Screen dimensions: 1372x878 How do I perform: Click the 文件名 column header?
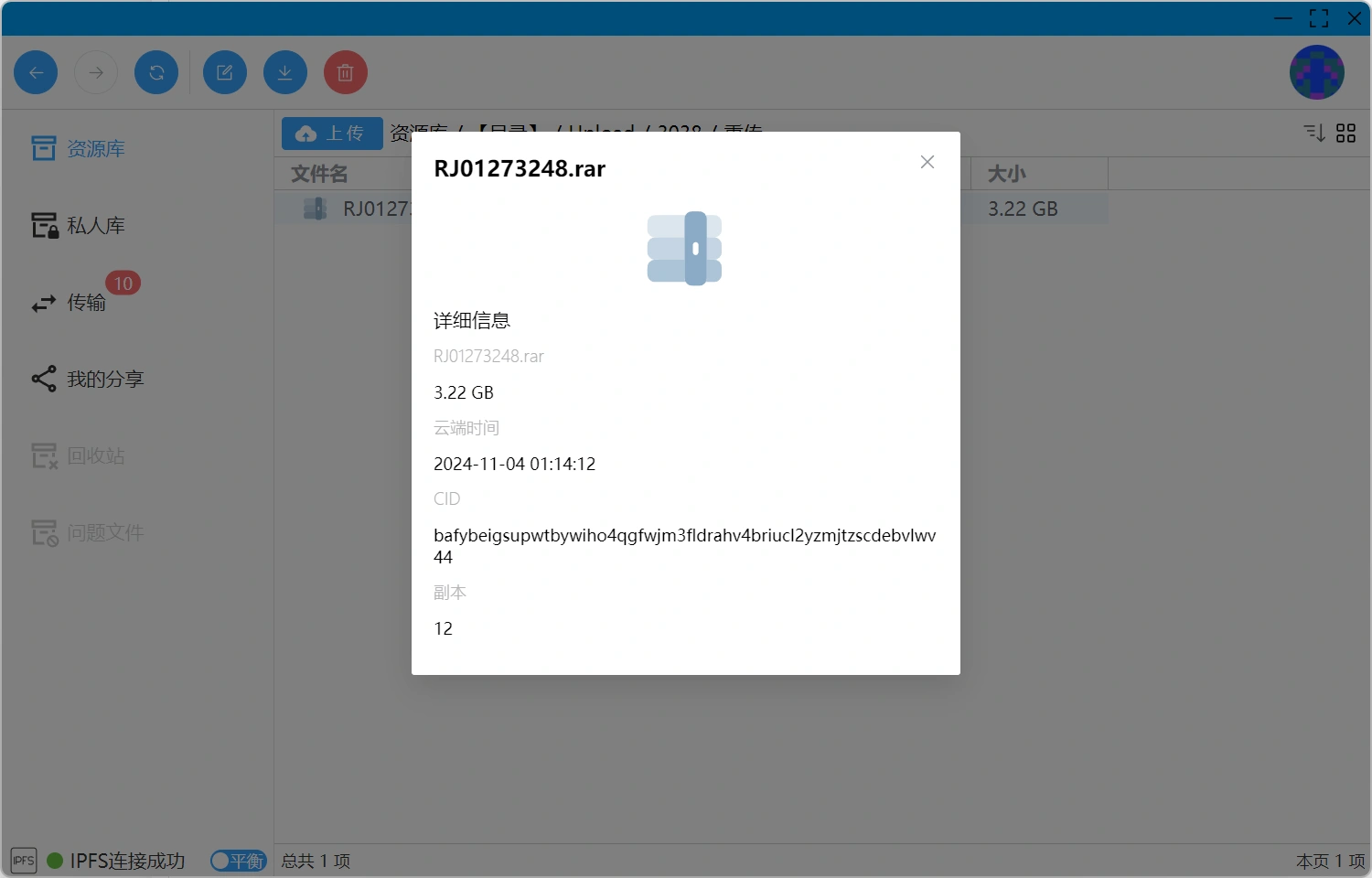point(319,174)
